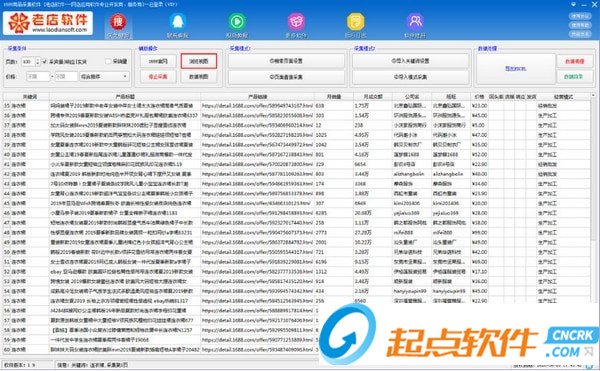Select row 39 monthly sales 1042 cell

click(x=334, y=145)
